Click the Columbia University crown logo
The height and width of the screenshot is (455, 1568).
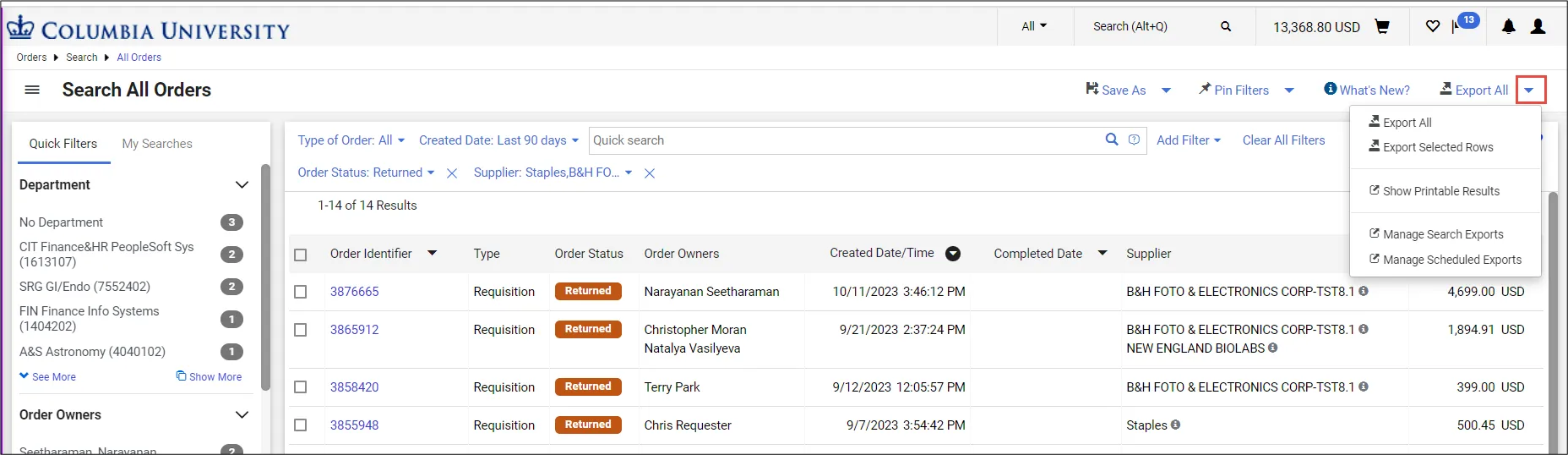click(x=20, y=27)
